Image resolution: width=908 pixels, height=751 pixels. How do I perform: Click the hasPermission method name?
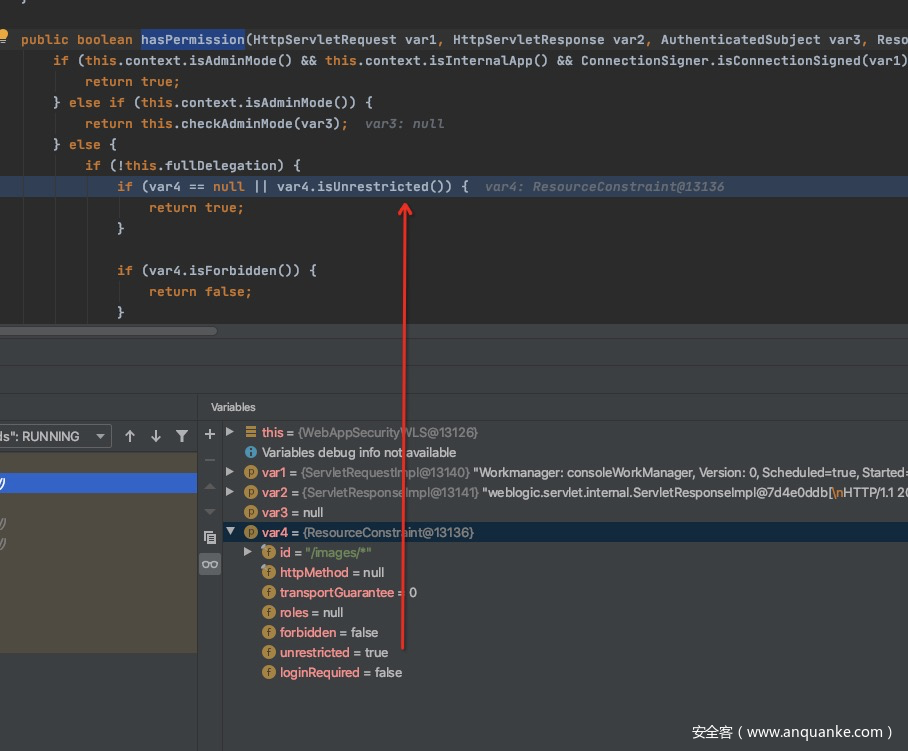(x=192, y=40)
